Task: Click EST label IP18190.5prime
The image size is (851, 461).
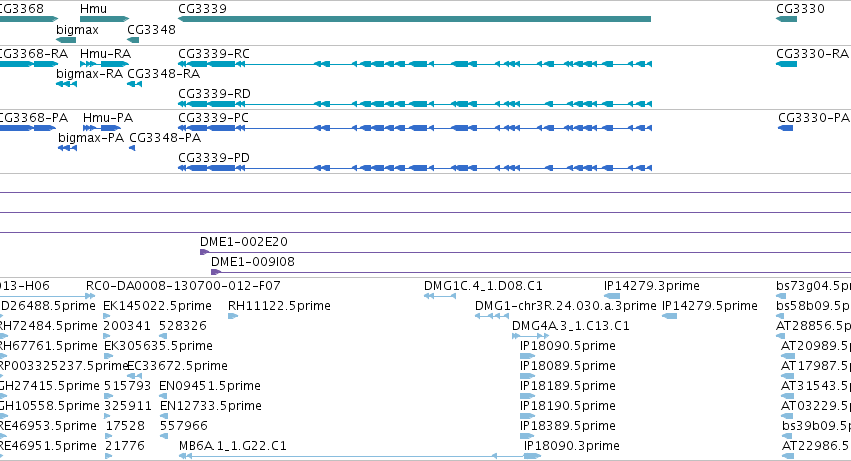Action: [568, 406]
